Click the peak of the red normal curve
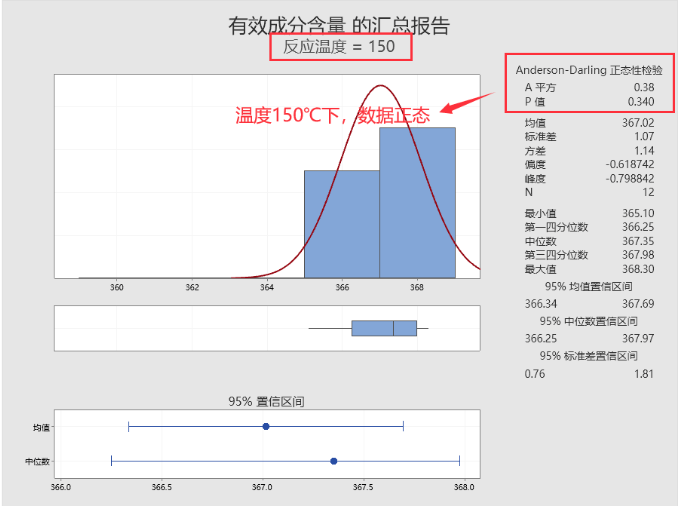 coord(380,87)
